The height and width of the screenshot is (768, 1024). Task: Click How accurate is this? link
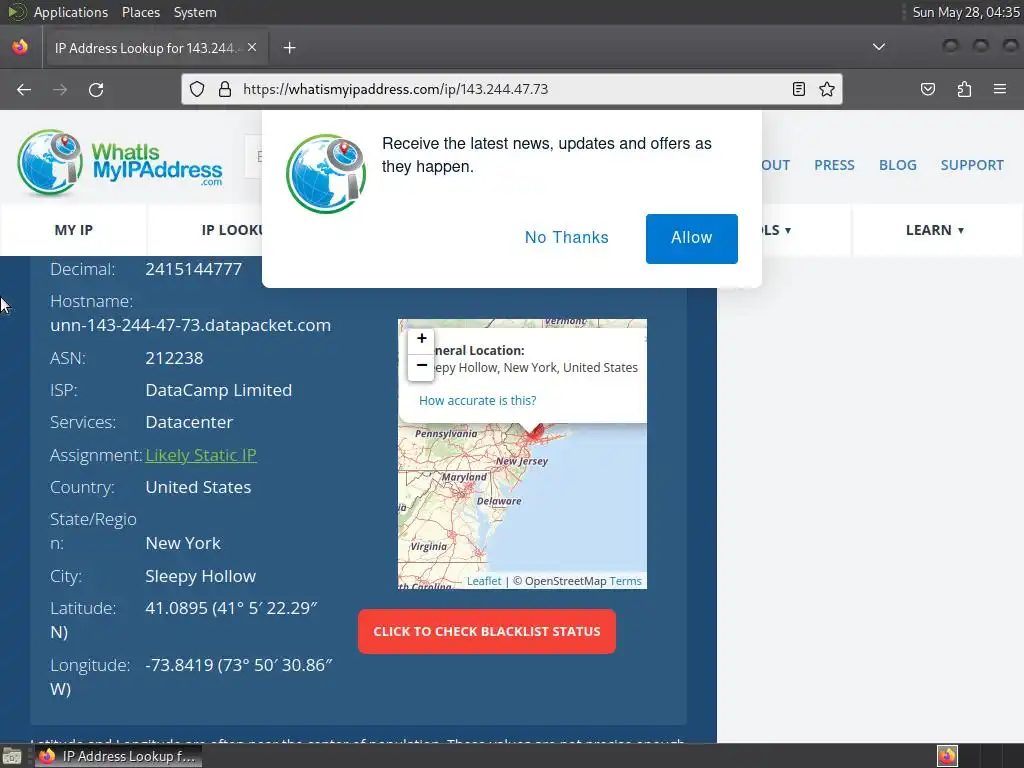coord(477,400)
